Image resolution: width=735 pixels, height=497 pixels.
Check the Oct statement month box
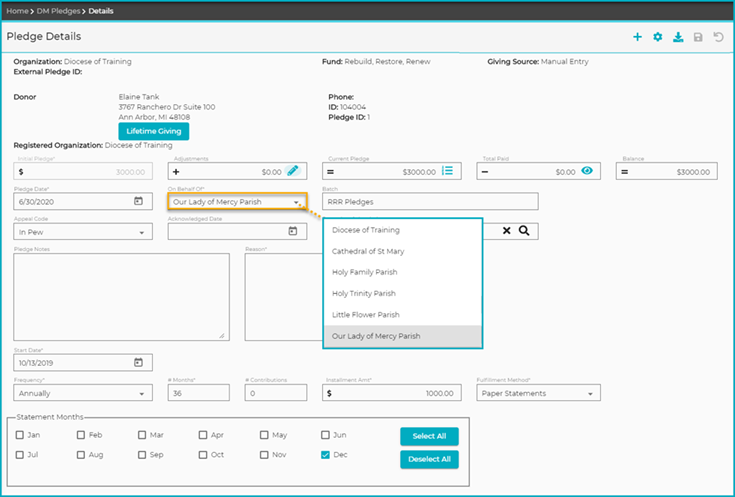pyautogui.click(x=202, y=455)
